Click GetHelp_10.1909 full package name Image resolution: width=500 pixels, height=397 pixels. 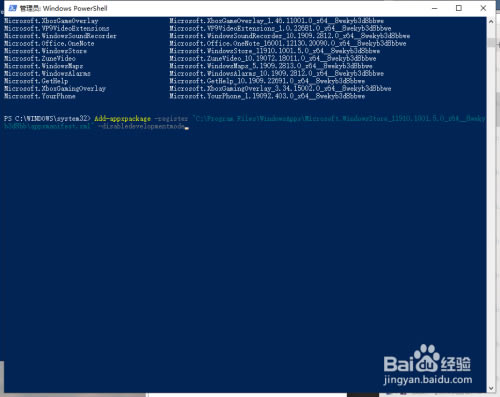coord(267,81)
